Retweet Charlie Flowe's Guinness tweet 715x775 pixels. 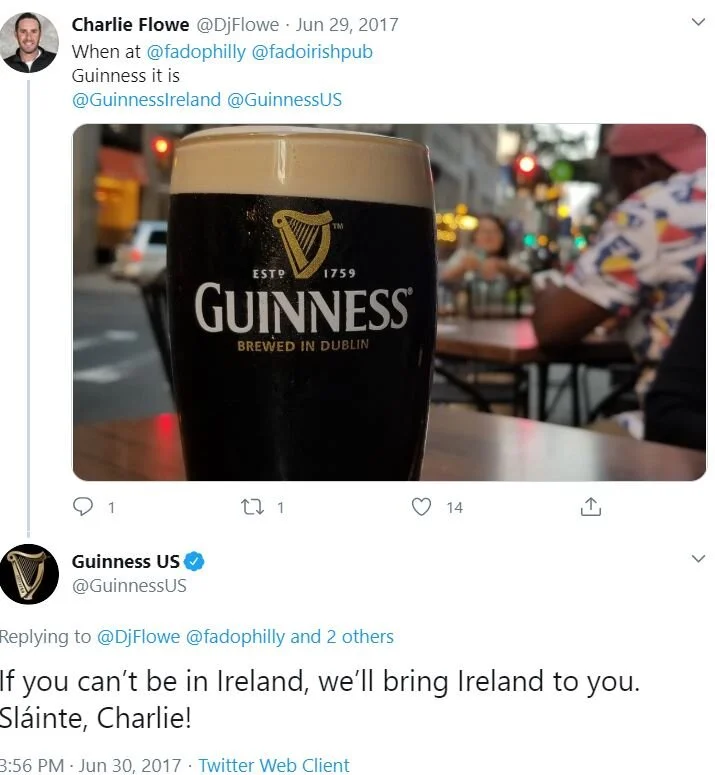pos(252,507)
